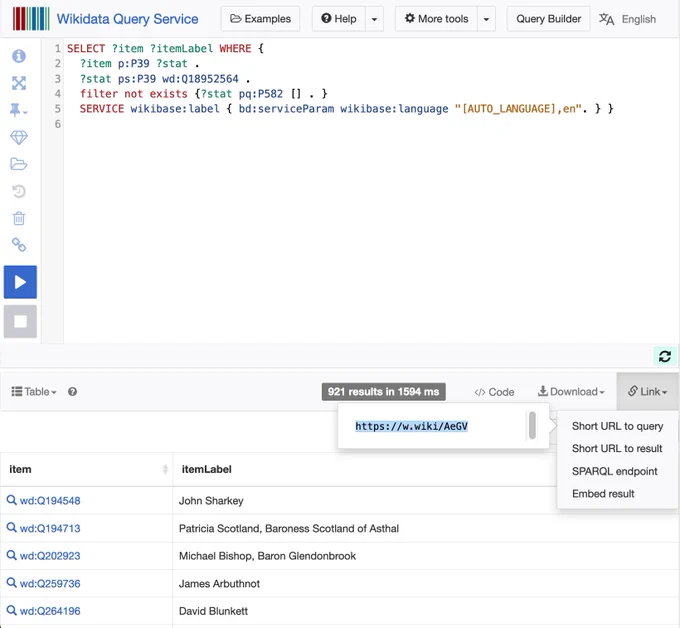The image size is (680, 628).
Task: Clear the query with the trash icon
Action: 19,218
